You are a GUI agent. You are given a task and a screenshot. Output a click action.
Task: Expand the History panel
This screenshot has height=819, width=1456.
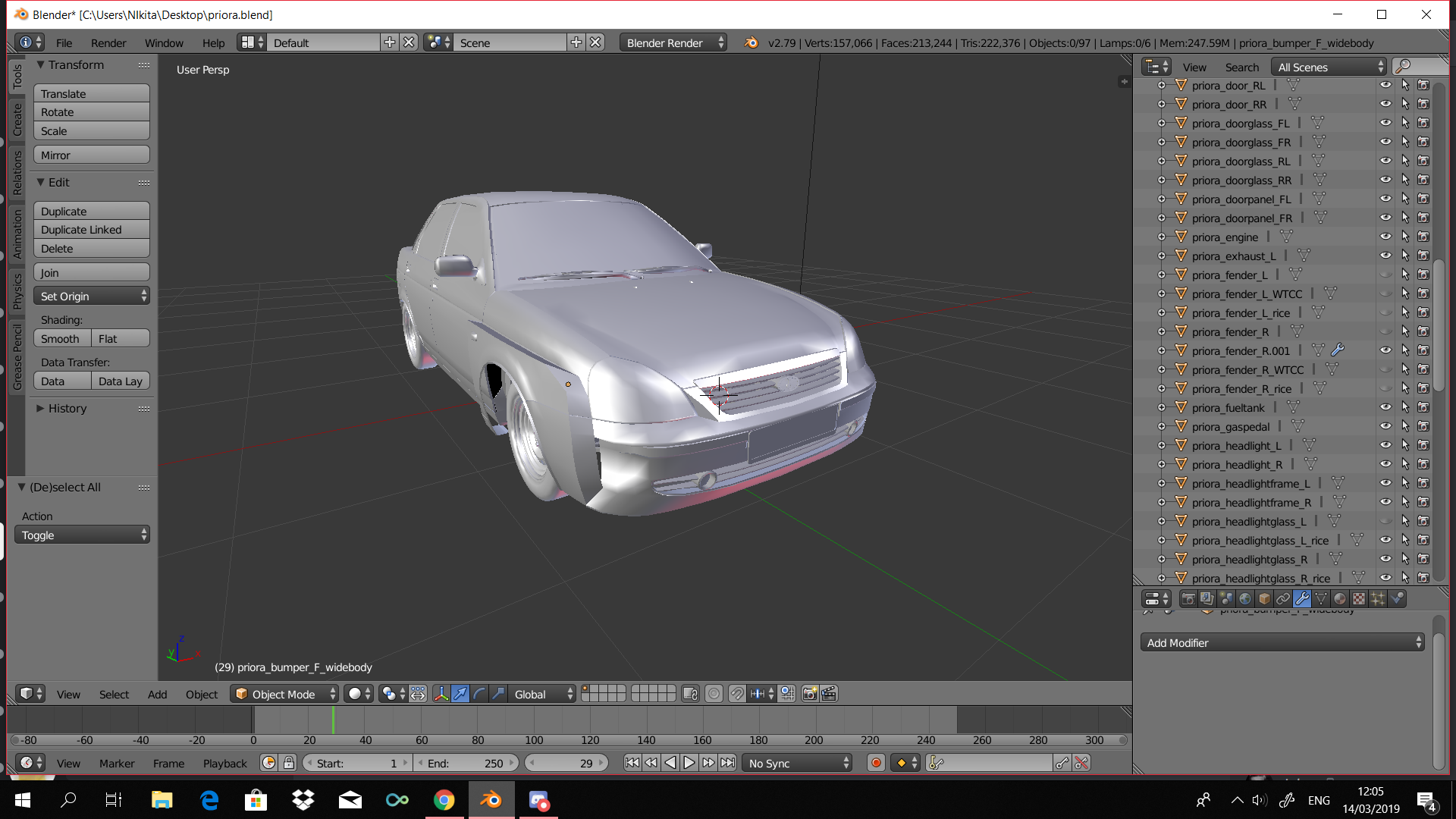67,408
